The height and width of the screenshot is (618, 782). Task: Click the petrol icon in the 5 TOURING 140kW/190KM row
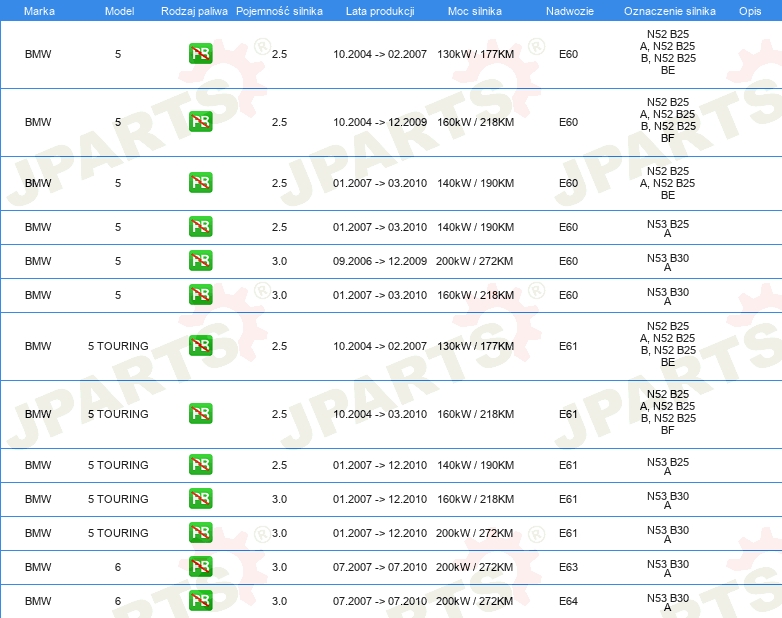pyautogui.click(x=201, y=464)
